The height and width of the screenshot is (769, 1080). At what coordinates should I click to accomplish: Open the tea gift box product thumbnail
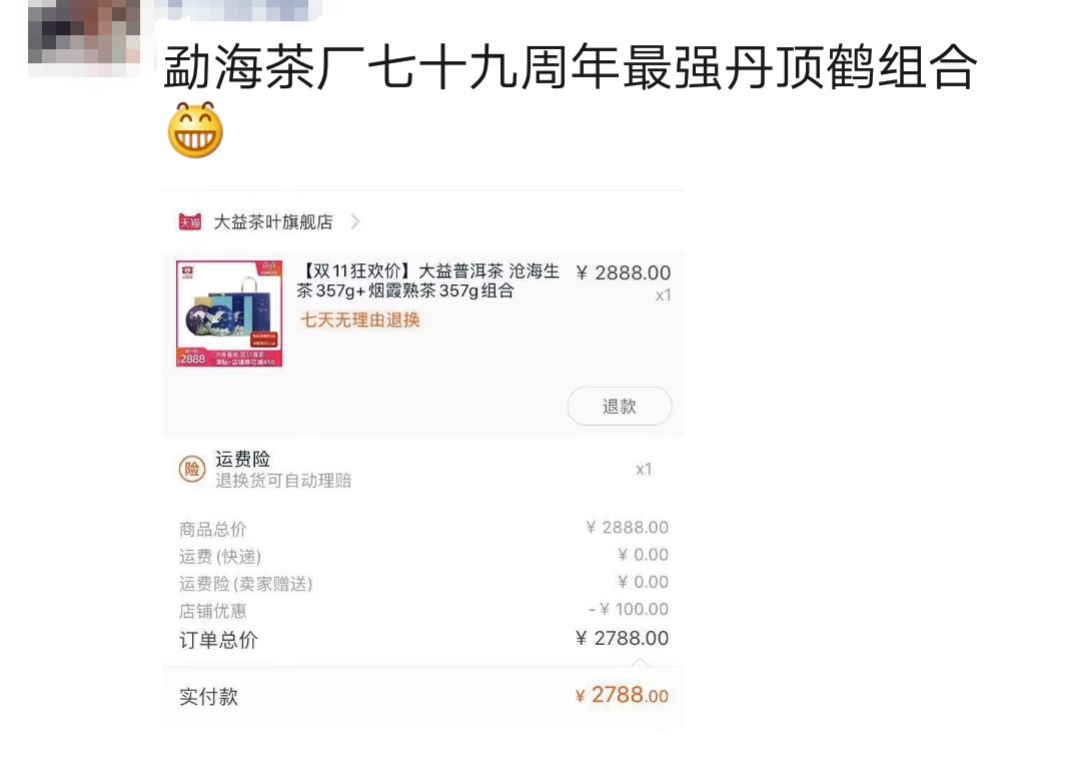coord(229,314)
